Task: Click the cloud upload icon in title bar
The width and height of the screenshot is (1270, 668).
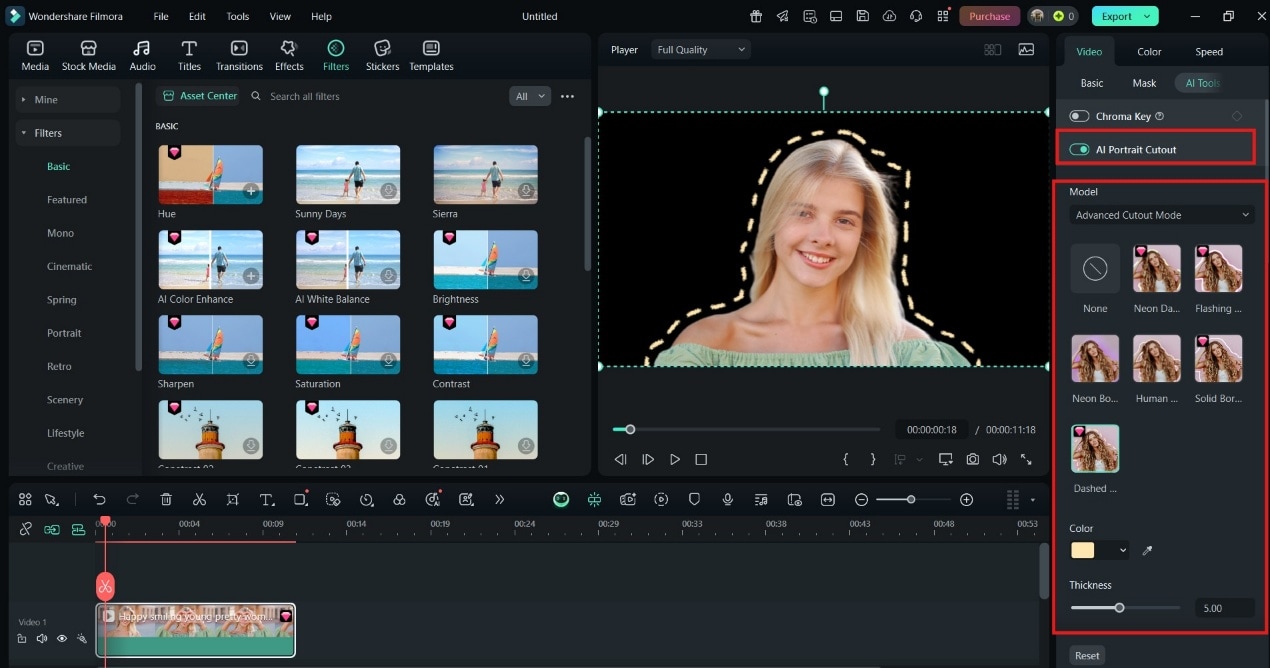Action: point(888,16)
